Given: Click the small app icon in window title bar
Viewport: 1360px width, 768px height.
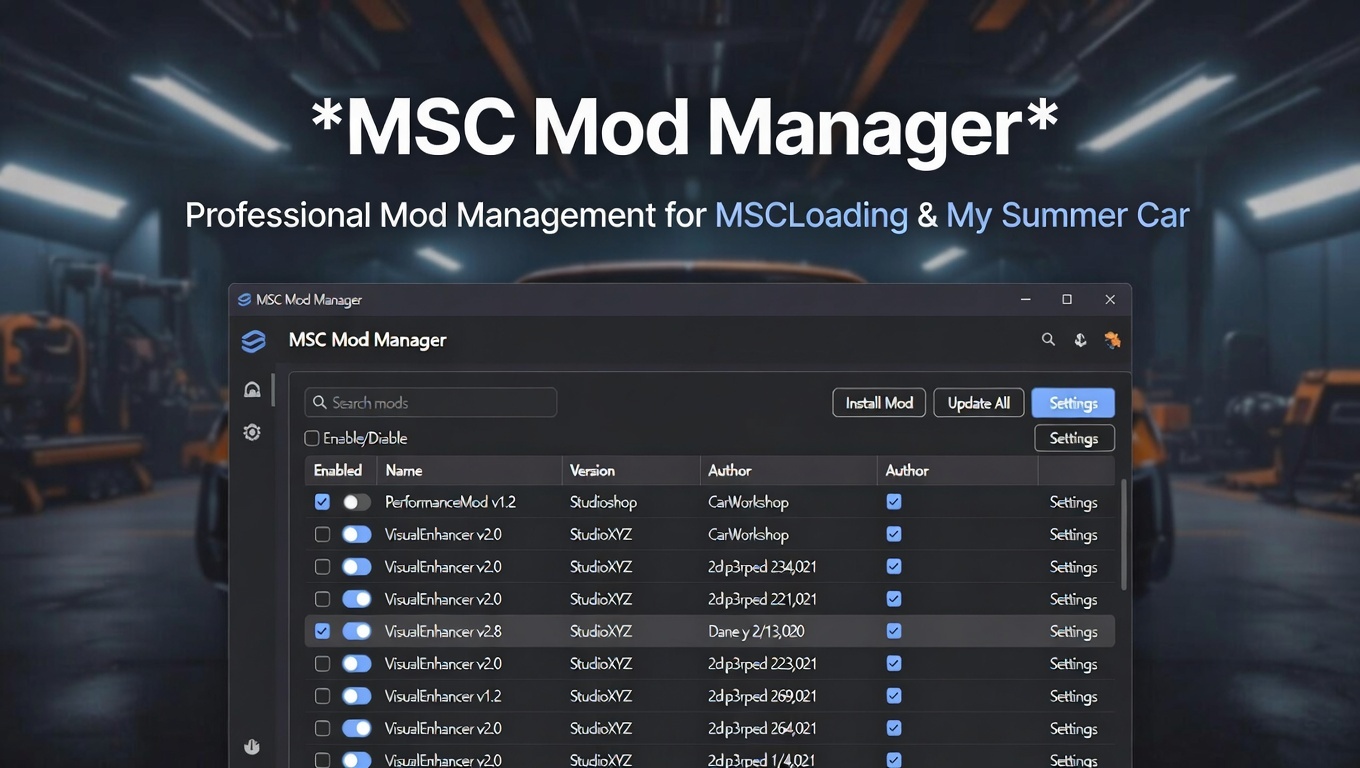Looking at the screenshot, I should click(x=244, y=300).
